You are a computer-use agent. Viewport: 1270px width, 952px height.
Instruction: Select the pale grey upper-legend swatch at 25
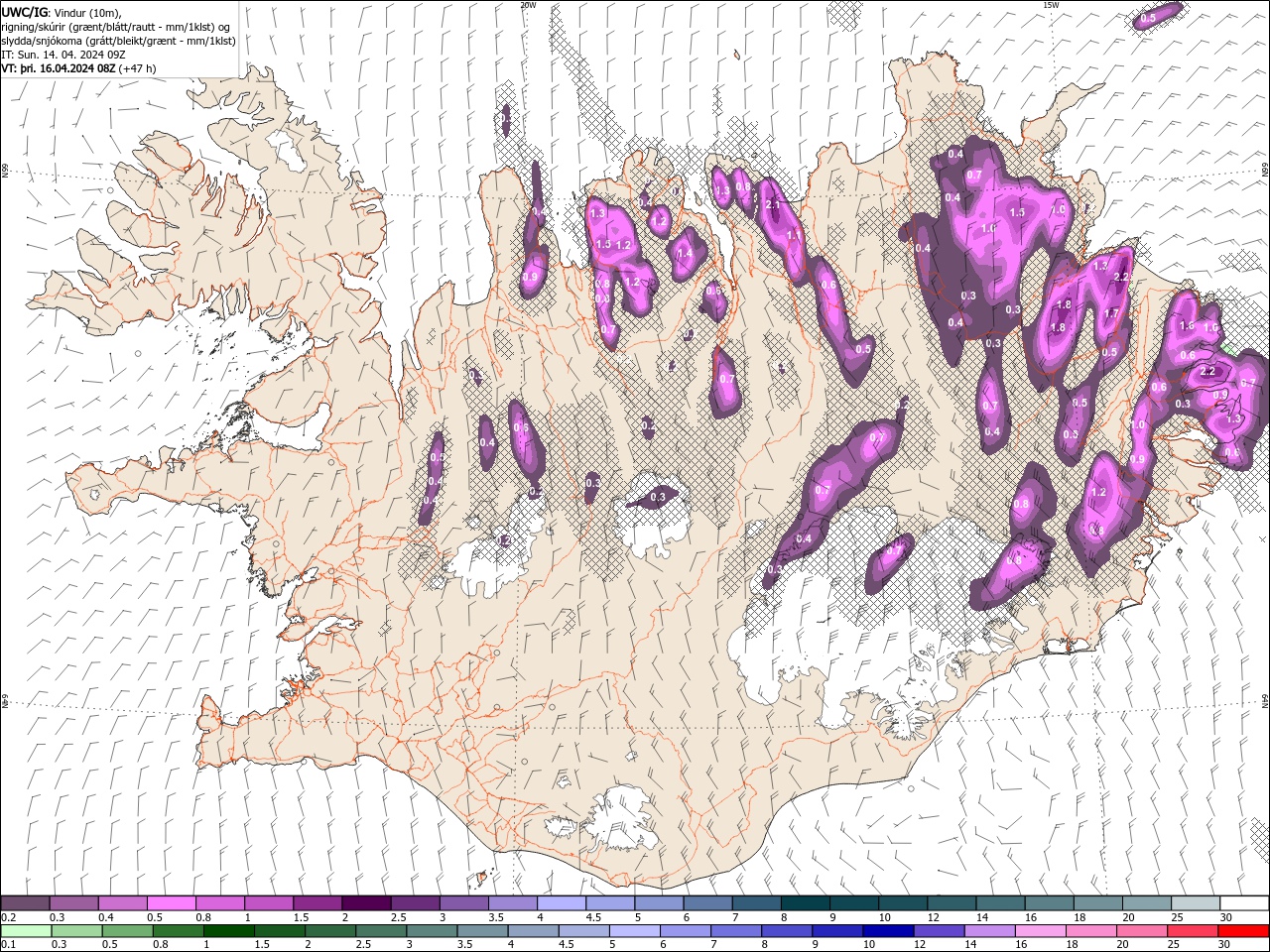(x=1195, y=903)
